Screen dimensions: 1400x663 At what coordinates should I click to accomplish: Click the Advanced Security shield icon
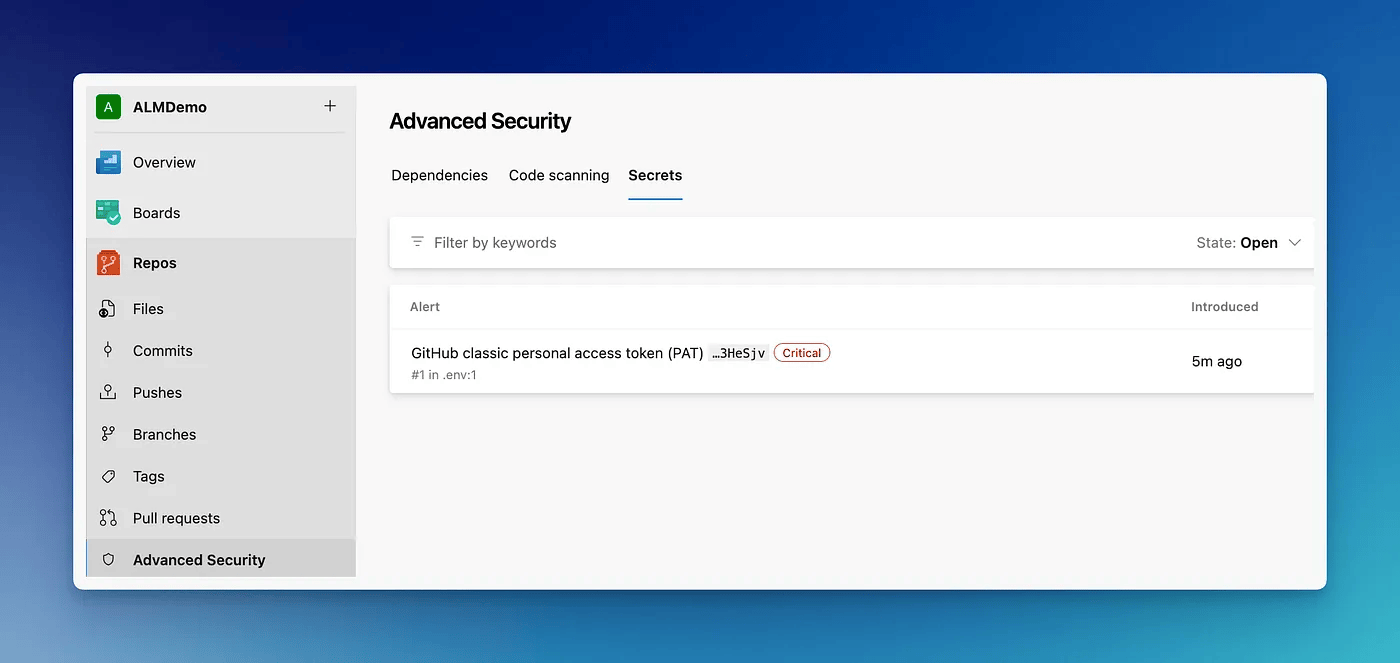108,560
